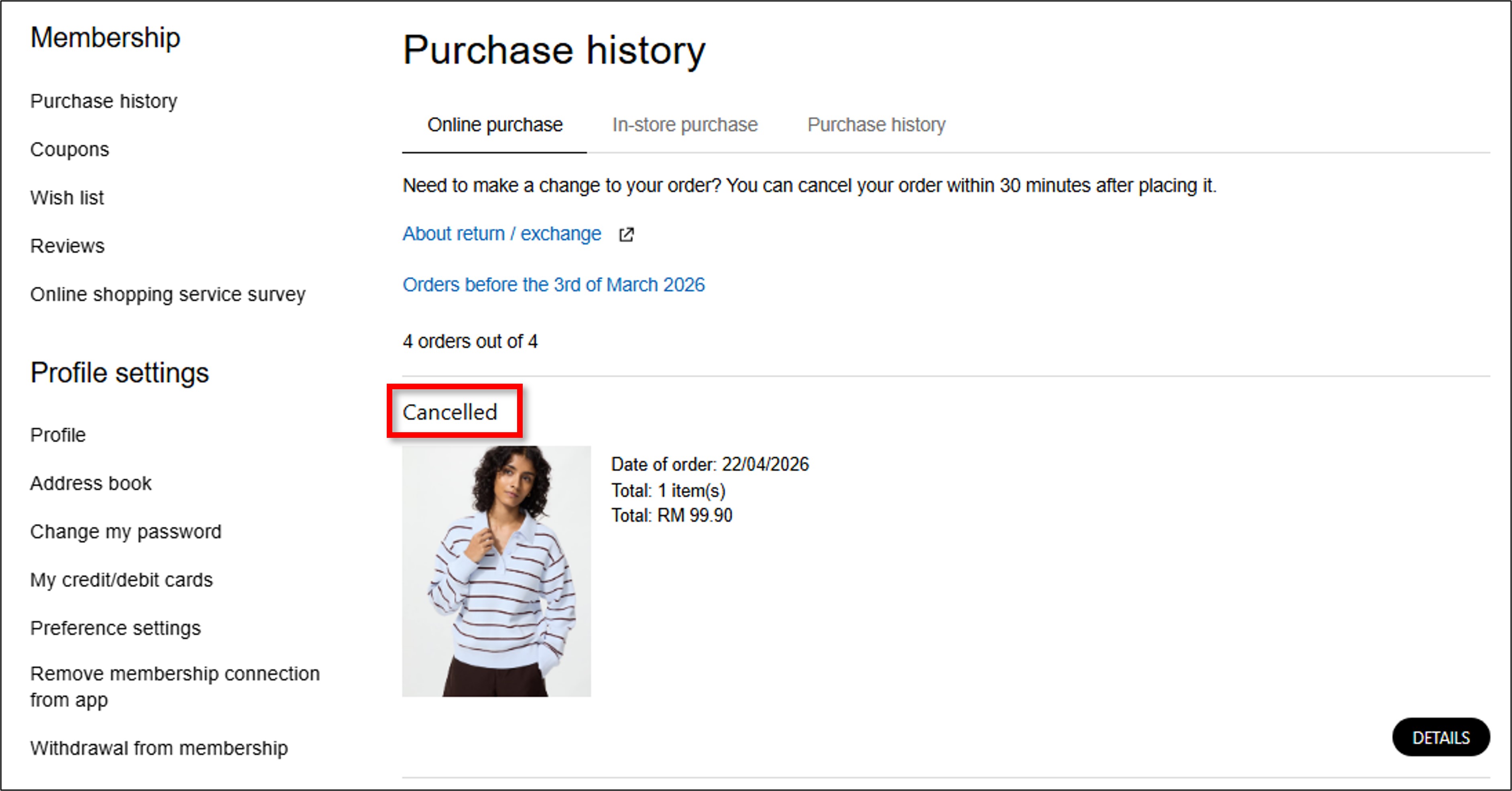
Task: Click Change my password
Action: (126, 531)
